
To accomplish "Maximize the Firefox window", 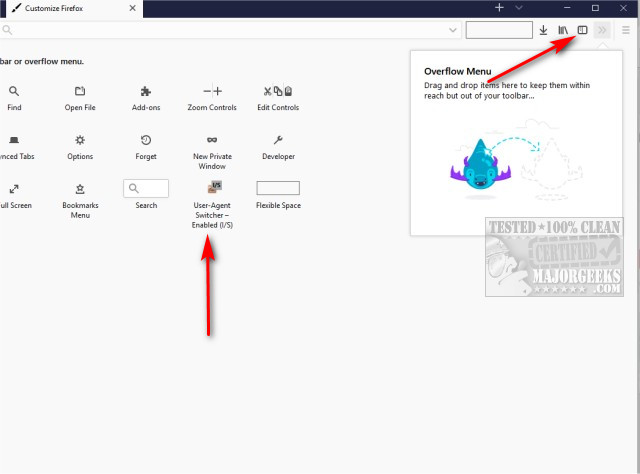I will (595, 8).
